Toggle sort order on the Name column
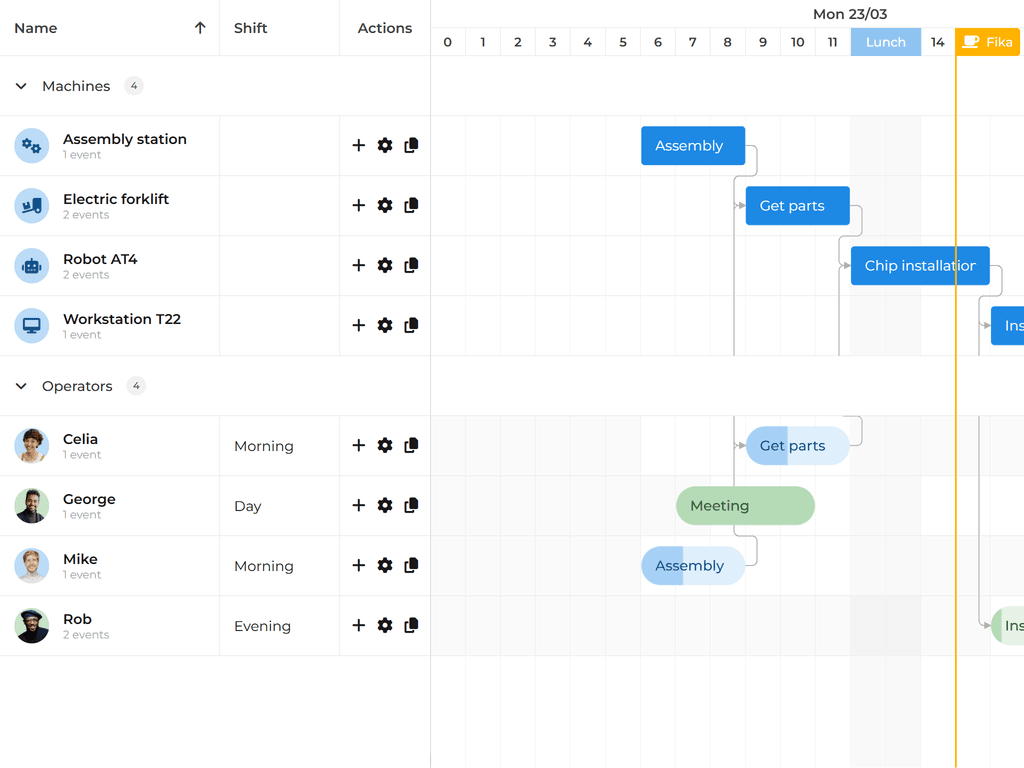 (x=200, y=28)
